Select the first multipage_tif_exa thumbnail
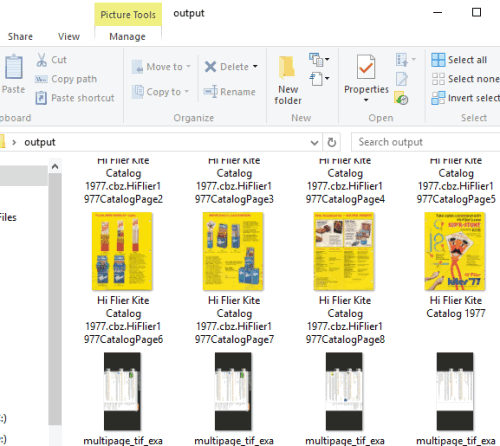This screenshot has width=500, height=446. pyautogui.click(x=122, y=391)
